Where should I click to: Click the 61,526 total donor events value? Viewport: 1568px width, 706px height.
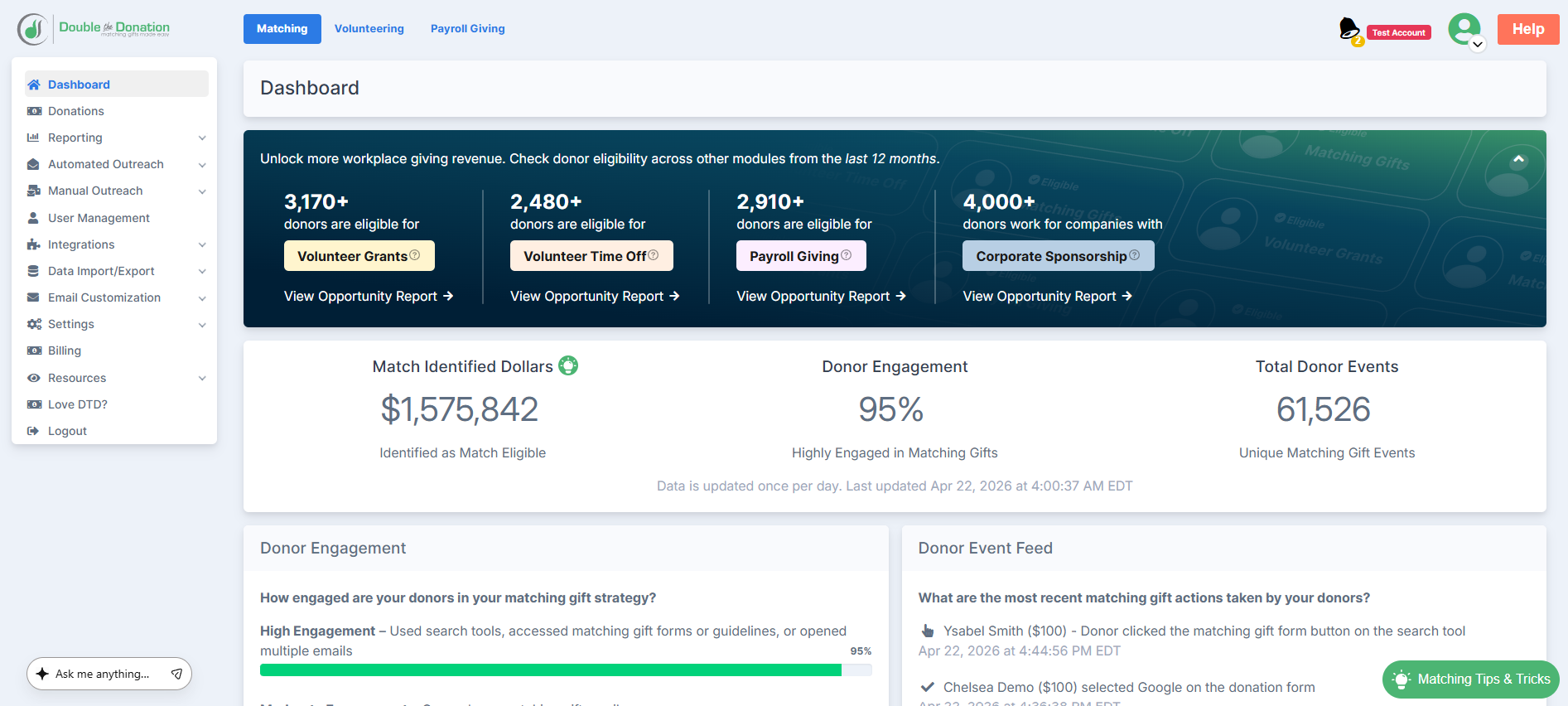point(1324,409)
